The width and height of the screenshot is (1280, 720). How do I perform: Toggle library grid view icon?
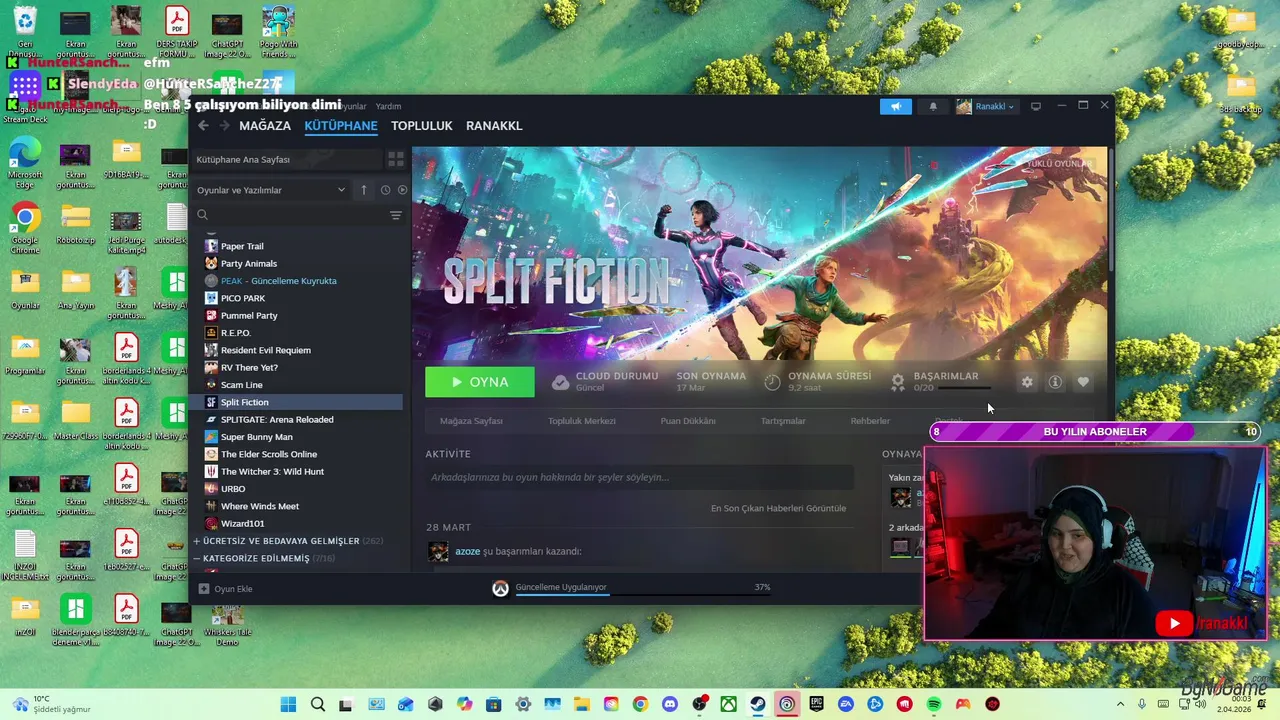point(396,159)
